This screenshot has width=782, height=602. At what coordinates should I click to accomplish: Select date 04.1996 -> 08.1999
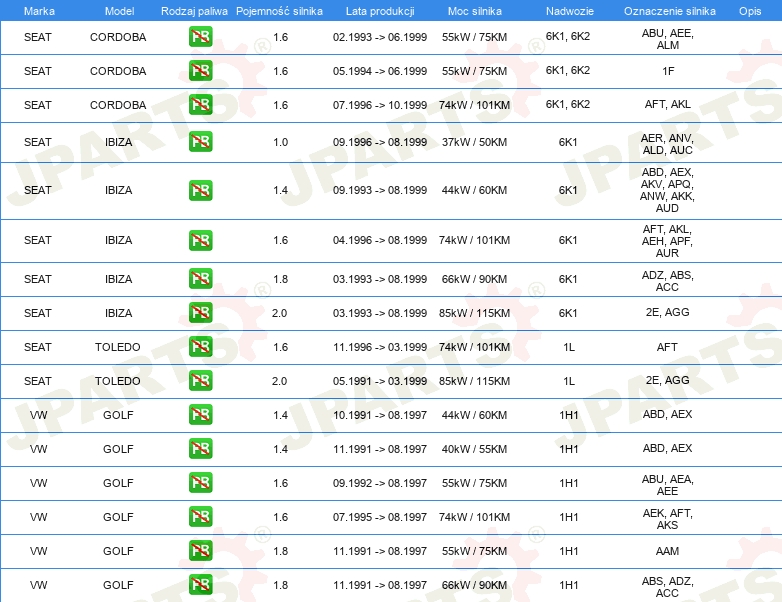380,240
